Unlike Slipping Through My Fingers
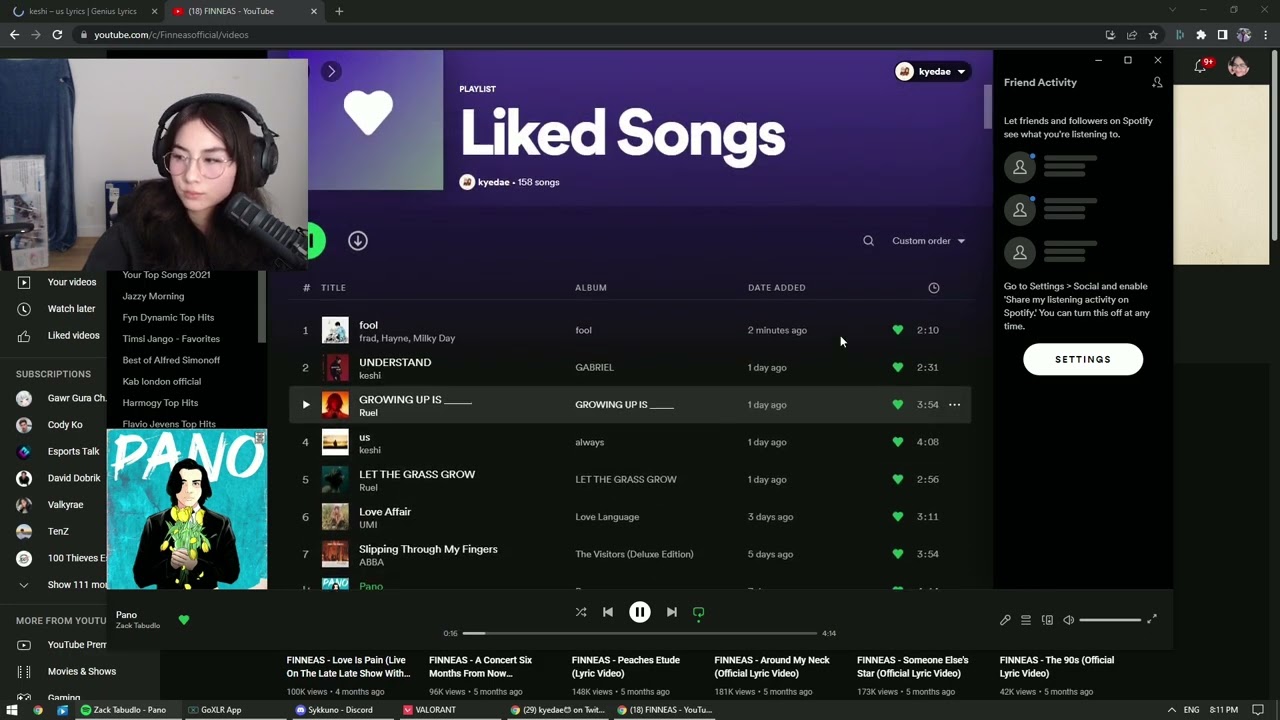 [x=897, y=554]
